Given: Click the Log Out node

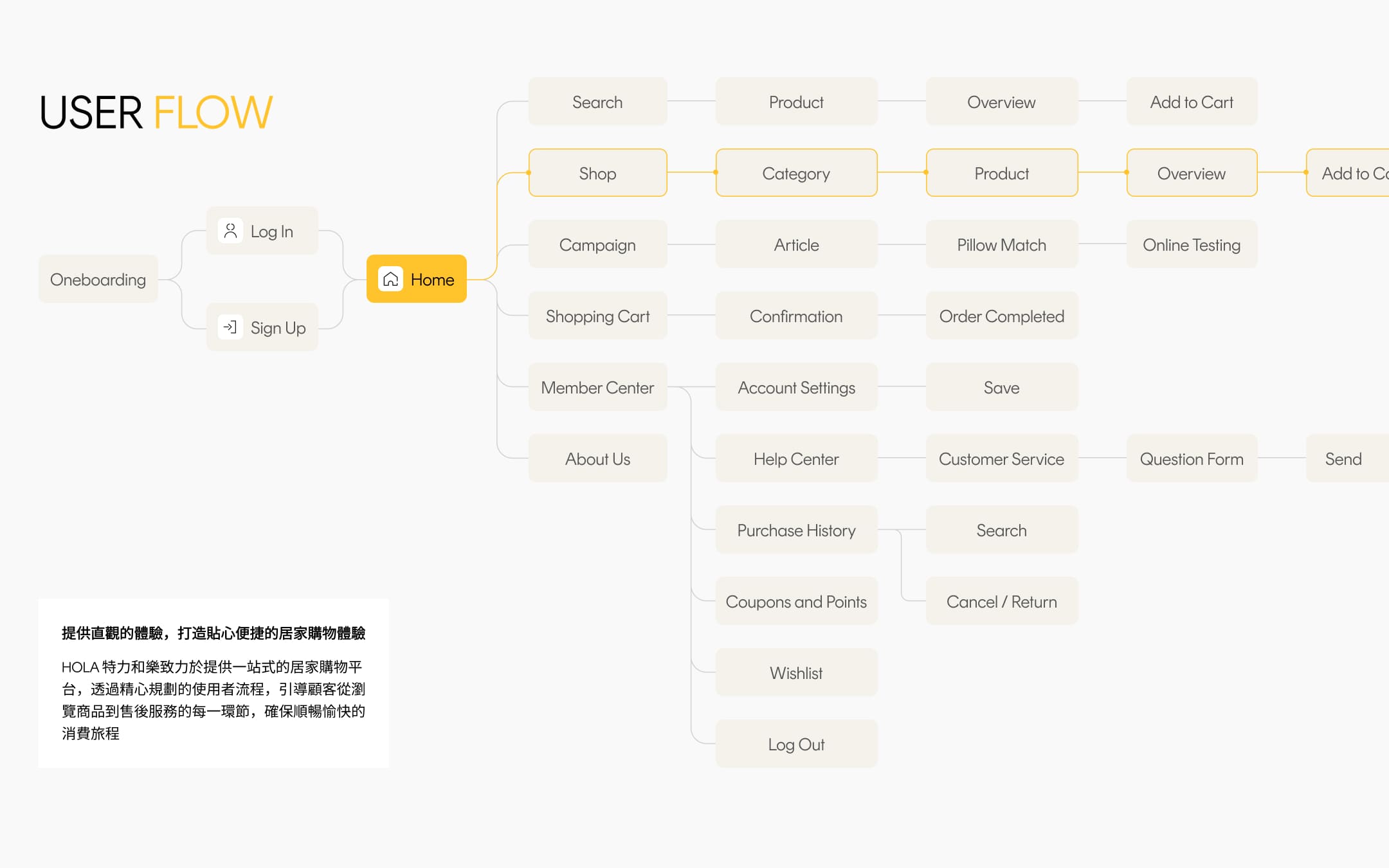Looking at the screenshot, I should 796,744.
